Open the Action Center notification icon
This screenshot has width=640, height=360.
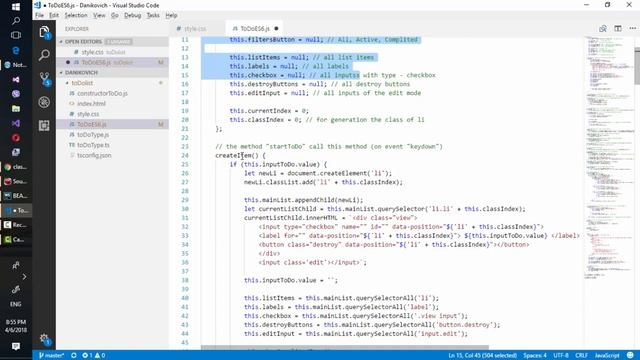(16, 346)
